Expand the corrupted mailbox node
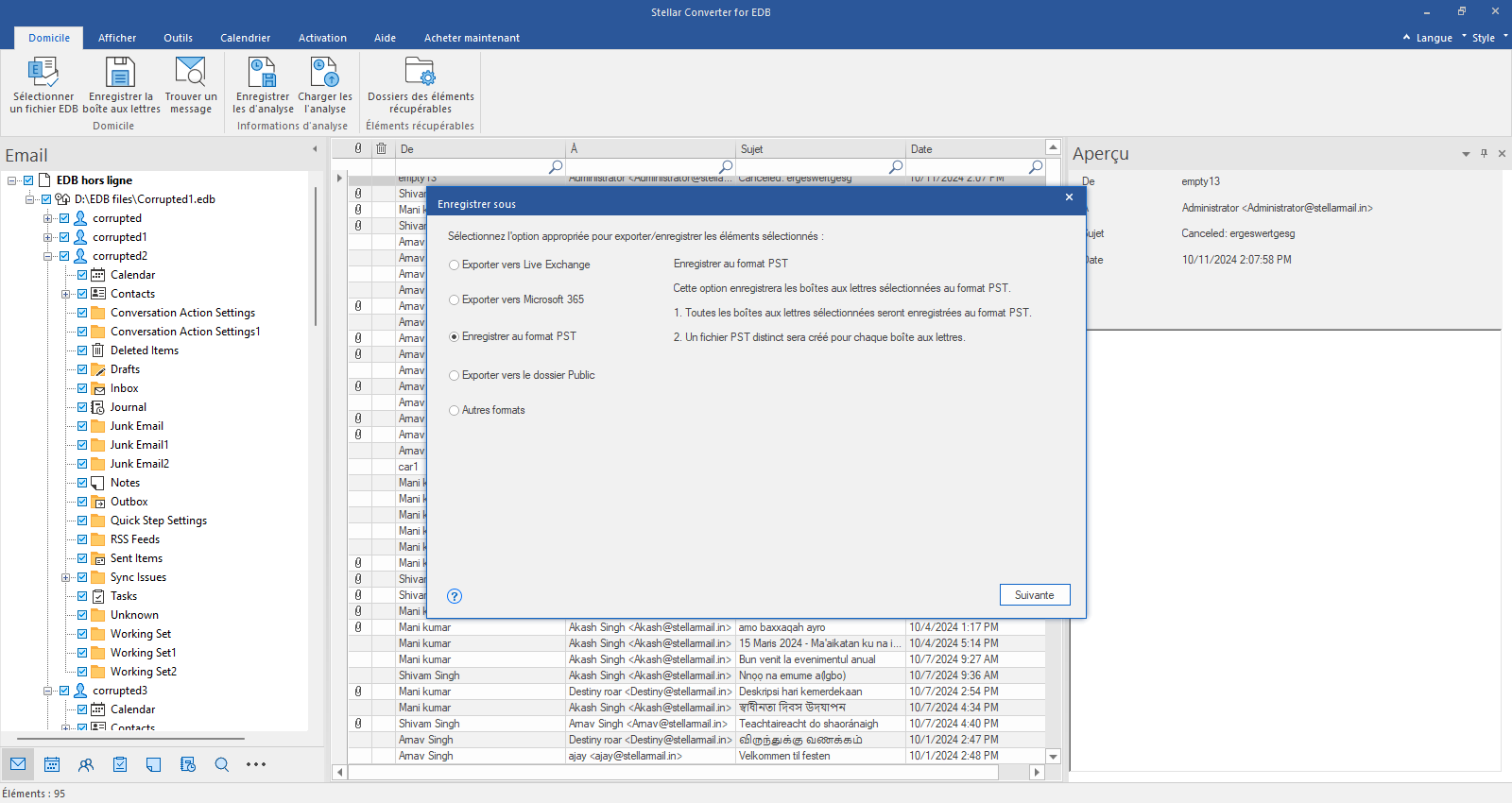The height and width of the screenshot is (803, 1512). tap(48, 218)
